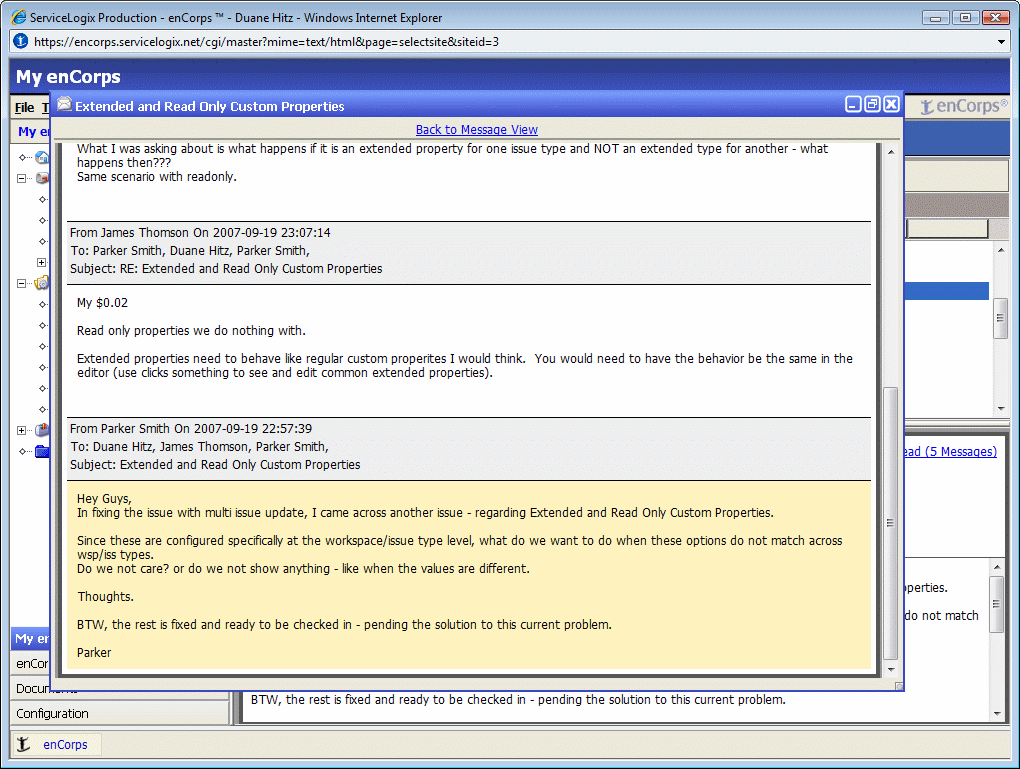
Task: Click message list scrollbar up arrow
Action: [x=1001, y=250]
